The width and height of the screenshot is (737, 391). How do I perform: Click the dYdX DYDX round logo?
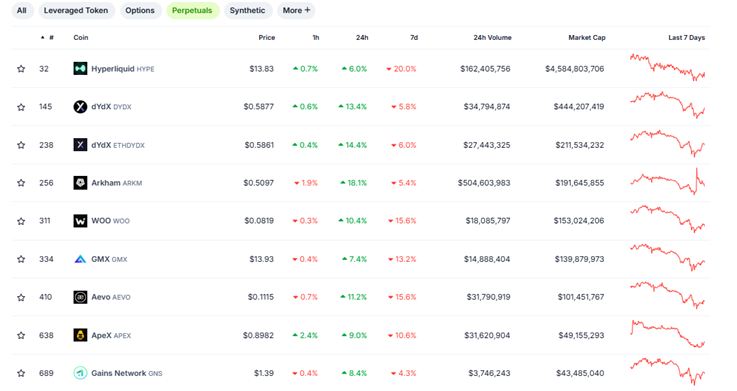coord(80,107)
